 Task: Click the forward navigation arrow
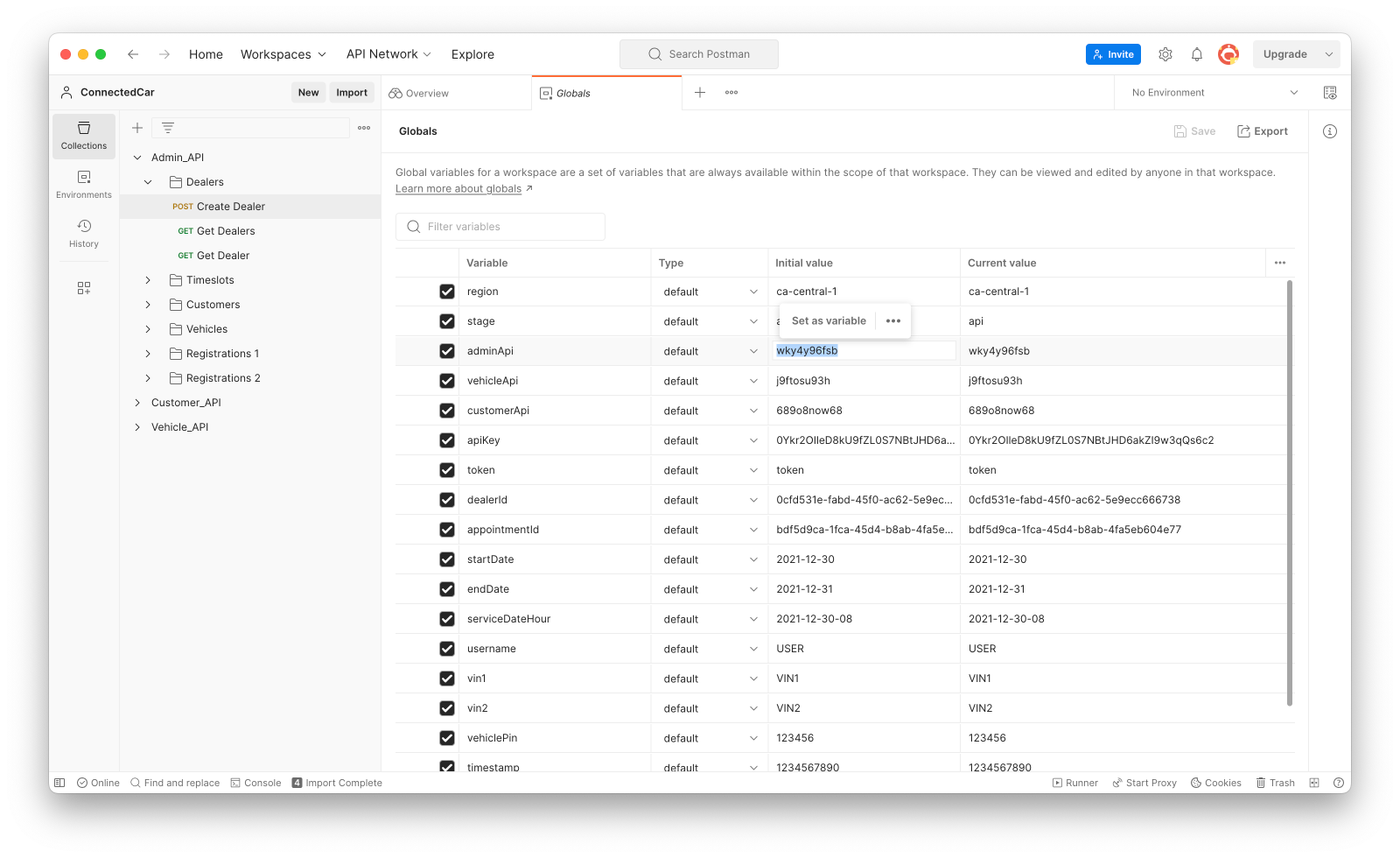pos(164,54)
